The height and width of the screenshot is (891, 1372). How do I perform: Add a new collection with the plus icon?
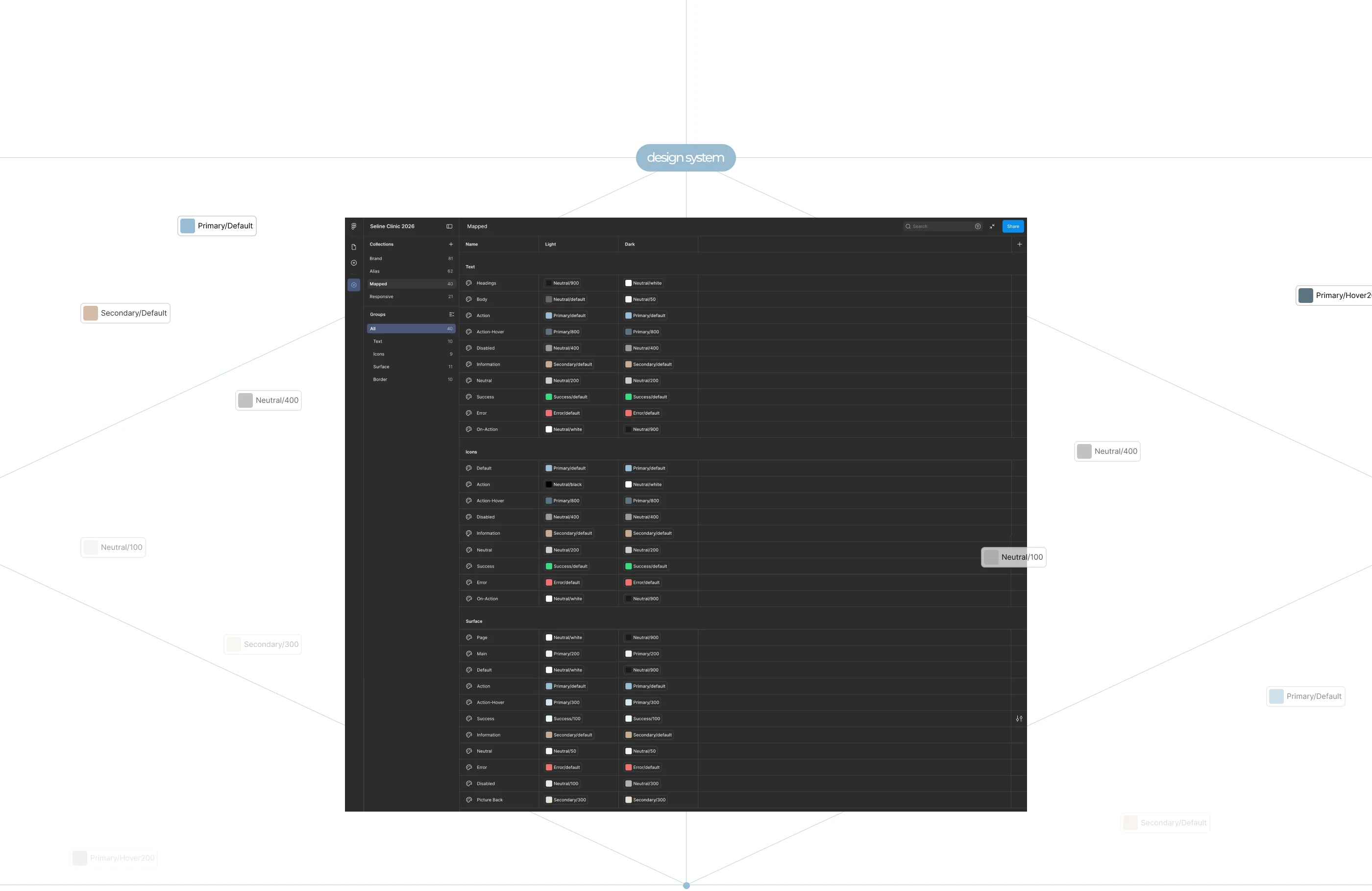point(451,244)
